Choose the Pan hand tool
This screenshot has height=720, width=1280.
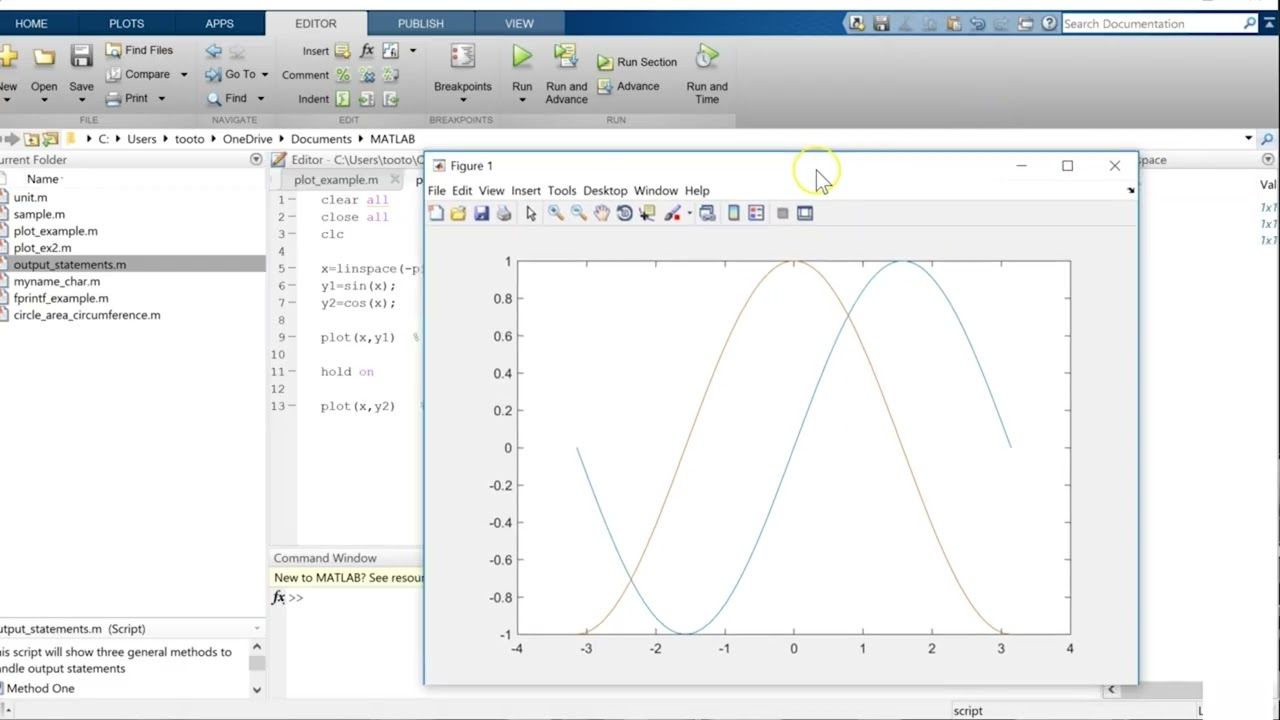601,213
